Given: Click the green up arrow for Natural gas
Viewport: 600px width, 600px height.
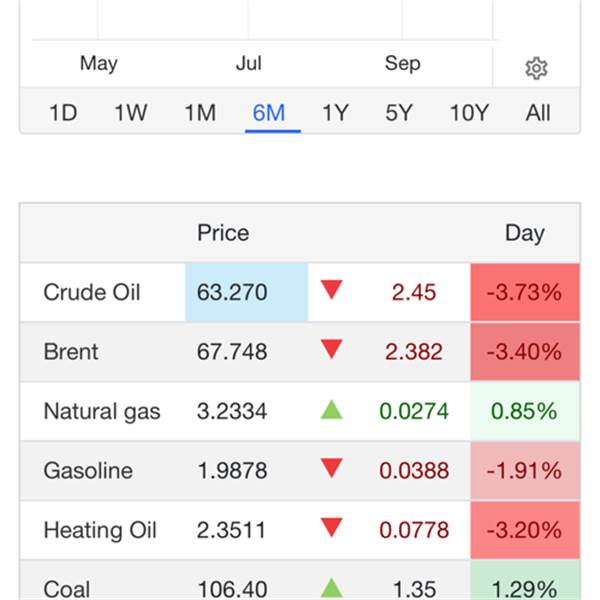Looking at the screenshot, I should [331, 410].
